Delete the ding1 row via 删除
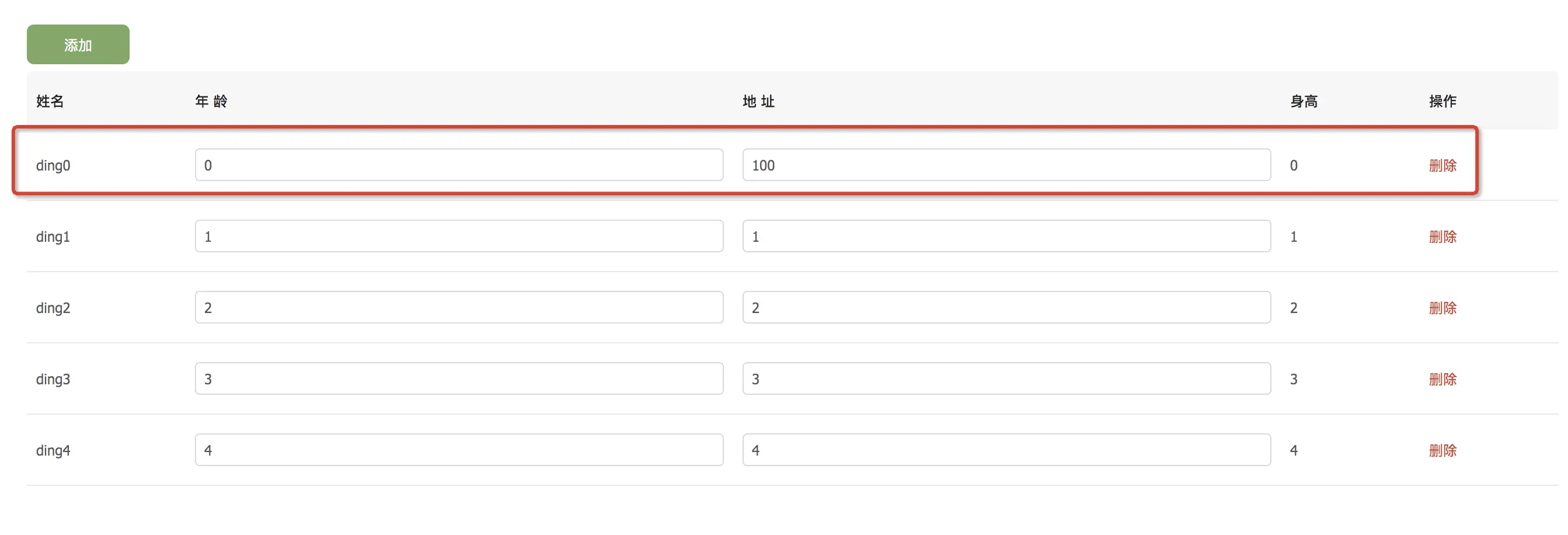The image size is (1568, 535). [x=1442, y=237]
